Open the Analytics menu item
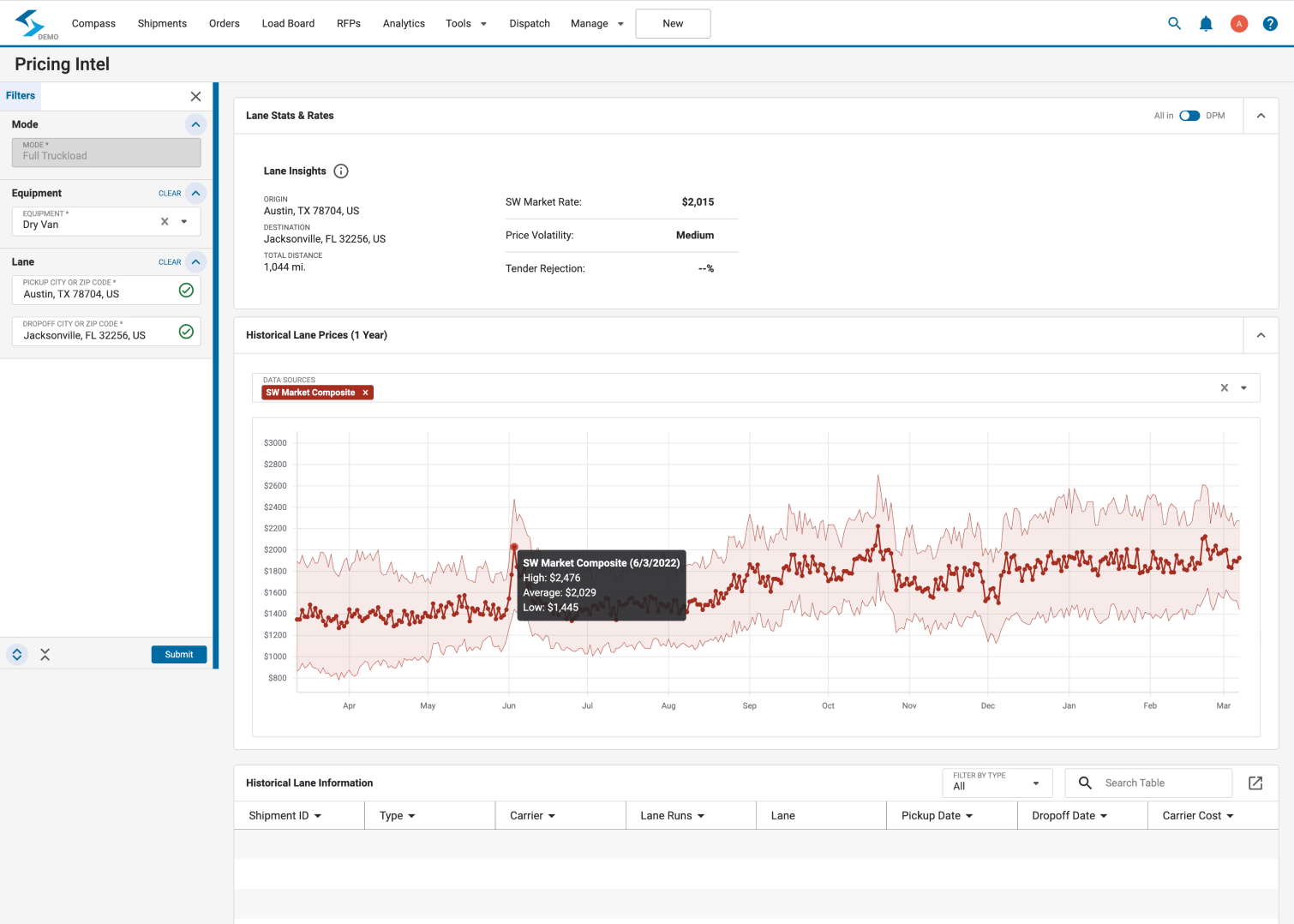 coord(404,24)
